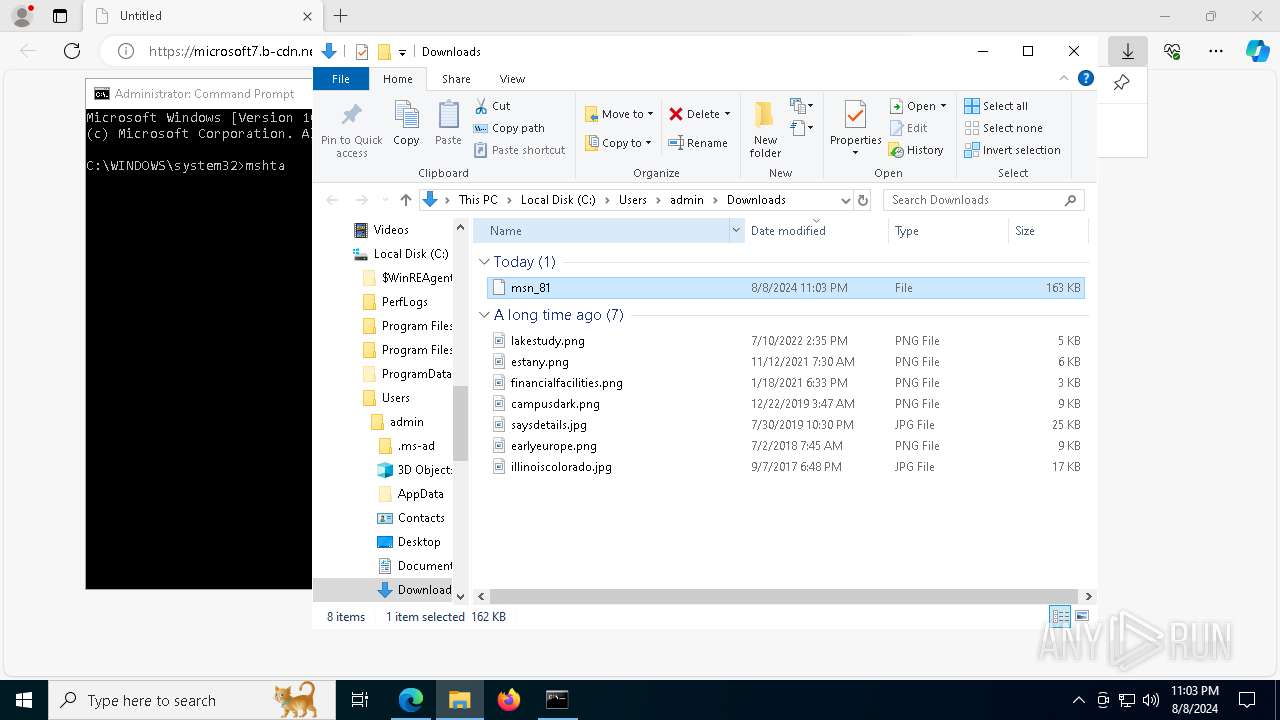Switch to the View ribbon tab
Viewport: 1280px width, 720px height.
tap(512, 79)
